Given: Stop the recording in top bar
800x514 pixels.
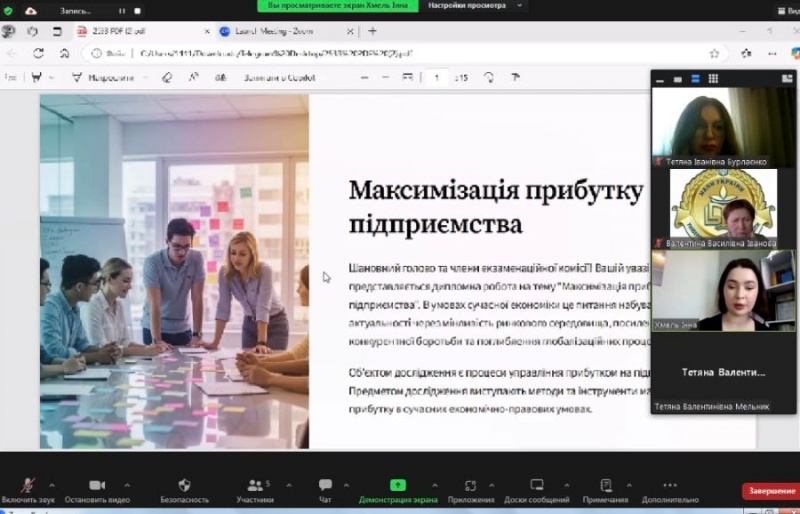Looking at the screenshot, I should tap(137, 10).
